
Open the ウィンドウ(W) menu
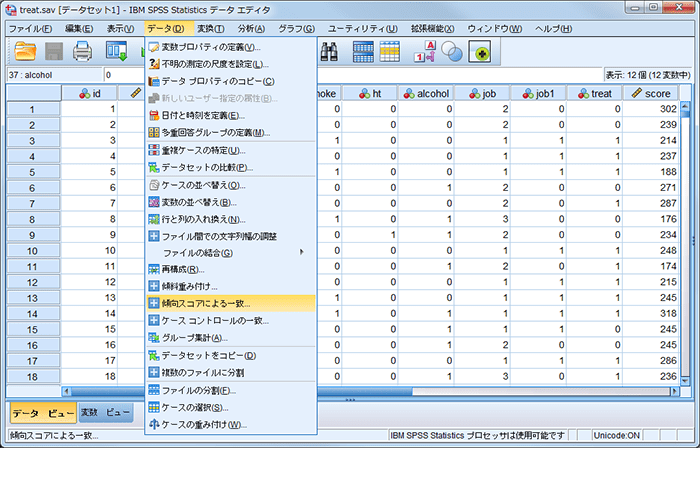pyautogui.click(x=495, y=29)
